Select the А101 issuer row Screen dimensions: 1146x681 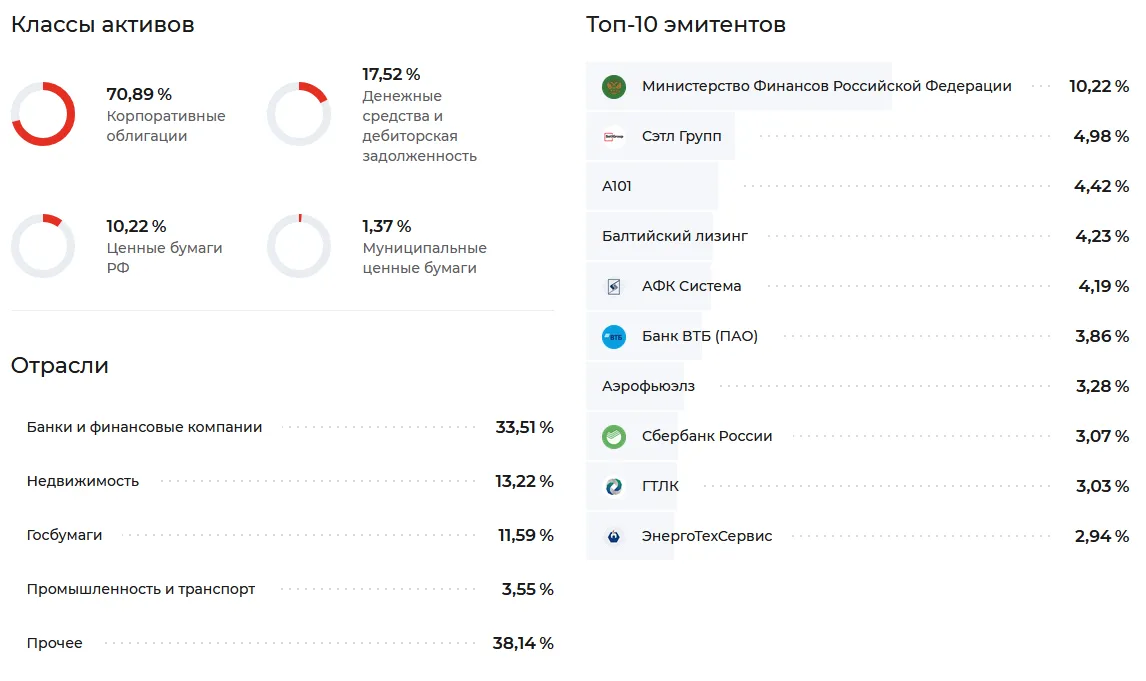(x=857, y=186)
